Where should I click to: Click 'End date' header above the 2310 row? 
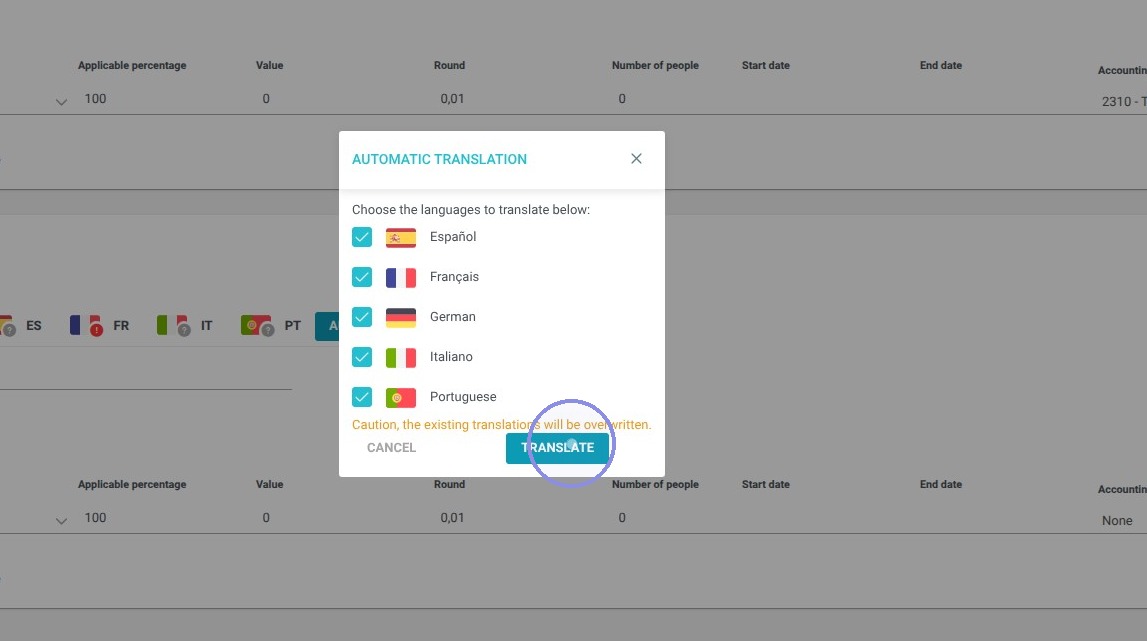pyautogui.click(x=941, y=65)
